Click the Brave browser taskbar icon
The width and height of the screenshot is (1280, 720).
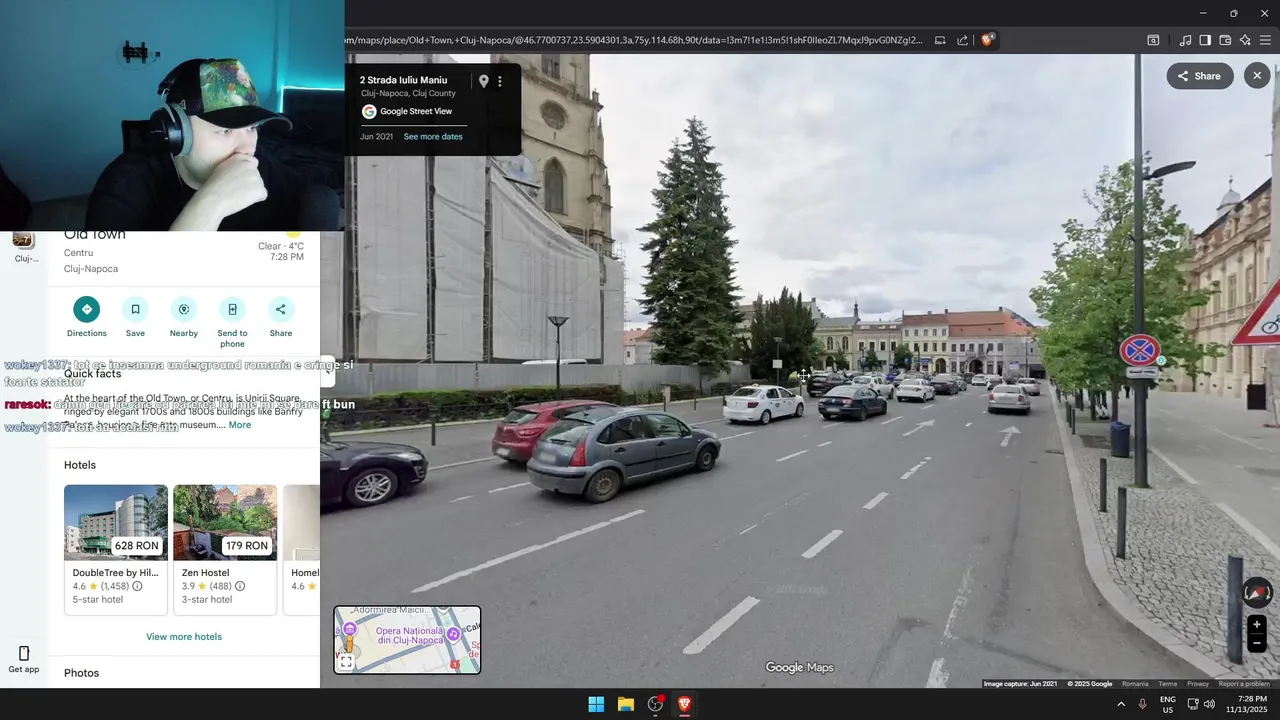point(685,704)
